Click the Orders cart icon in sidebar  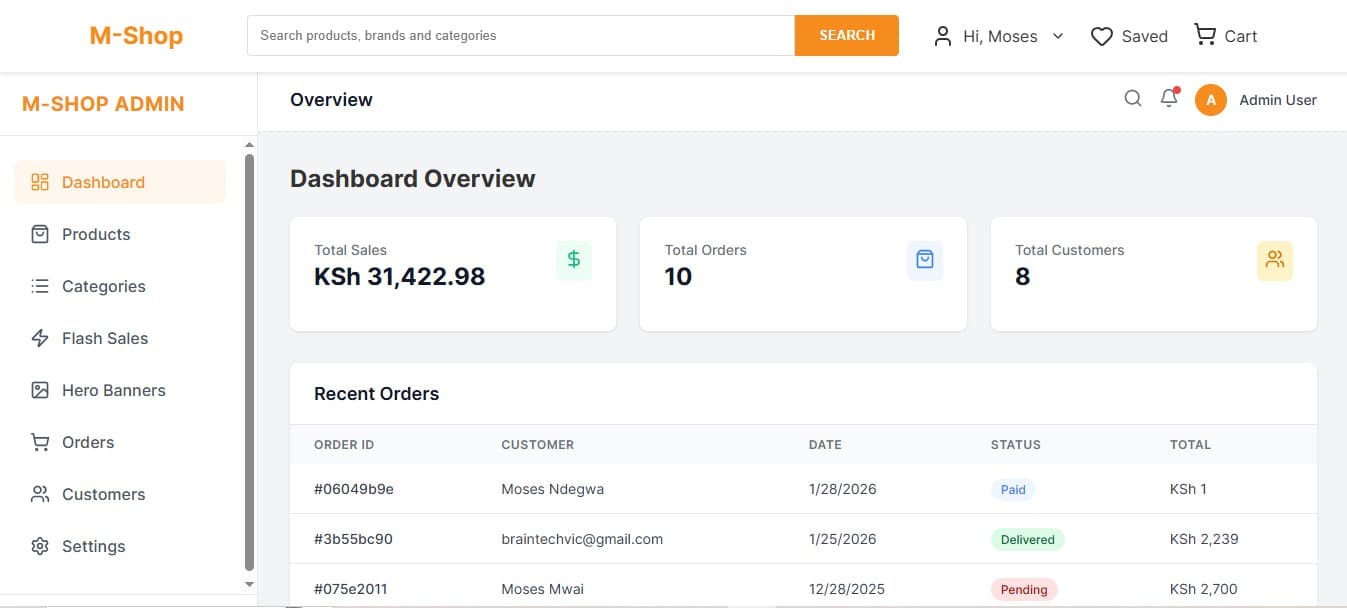[40, 442]
